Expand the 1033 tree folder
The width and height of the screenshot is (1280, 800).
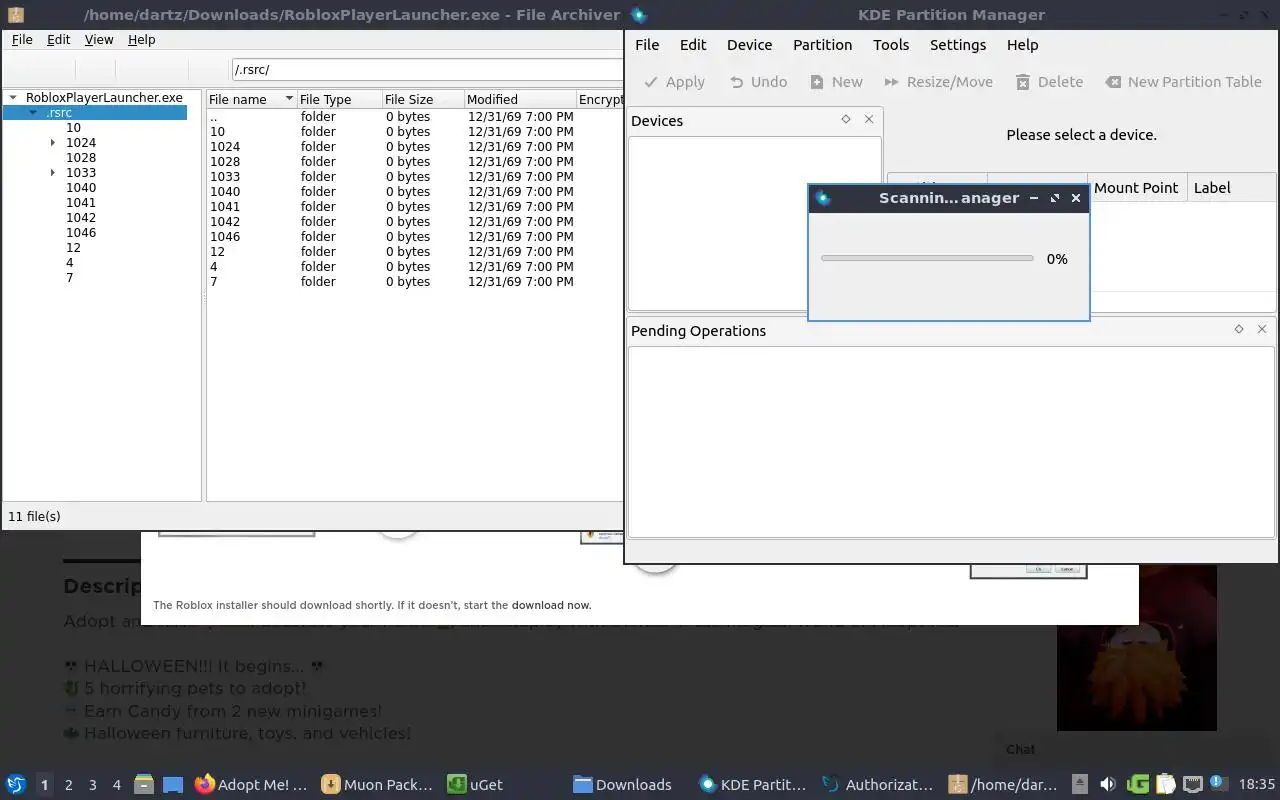click(x=53, y=173)
